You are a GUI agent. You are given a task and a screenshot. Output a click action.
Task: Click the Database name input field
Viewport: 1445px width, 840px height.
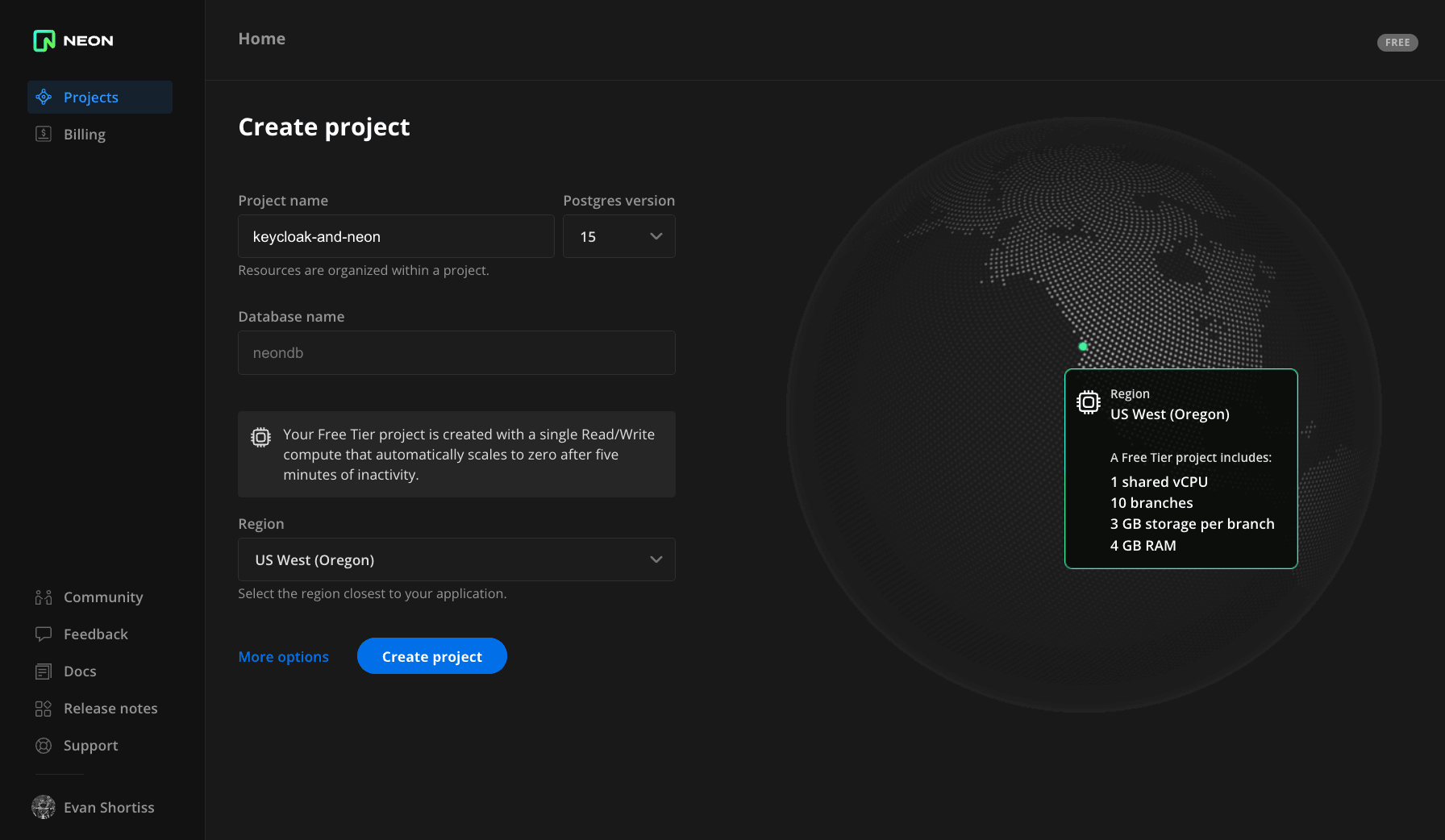[x=456, y=353]
